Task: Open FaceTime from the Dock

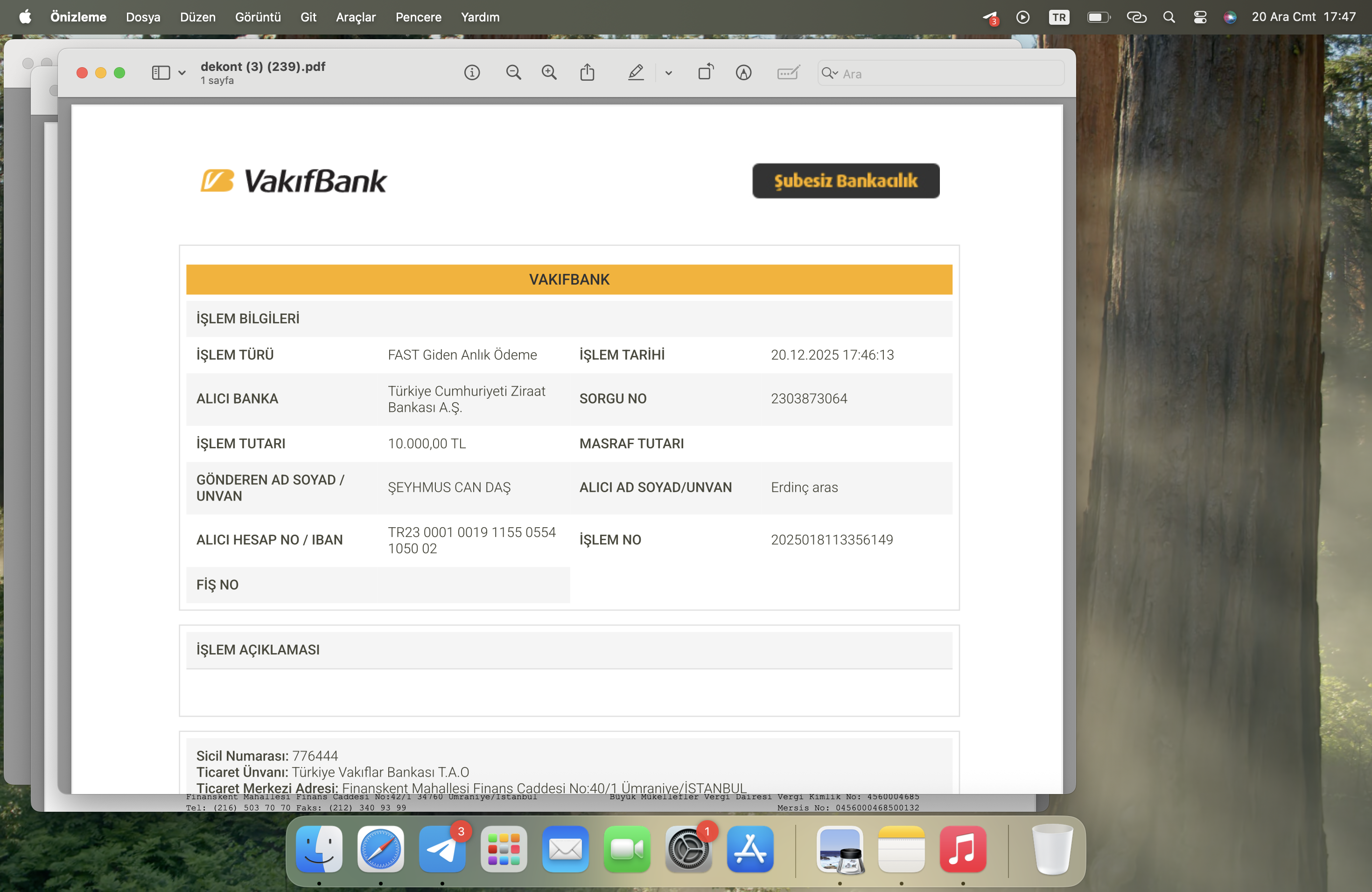Action: tap(627, 848)
